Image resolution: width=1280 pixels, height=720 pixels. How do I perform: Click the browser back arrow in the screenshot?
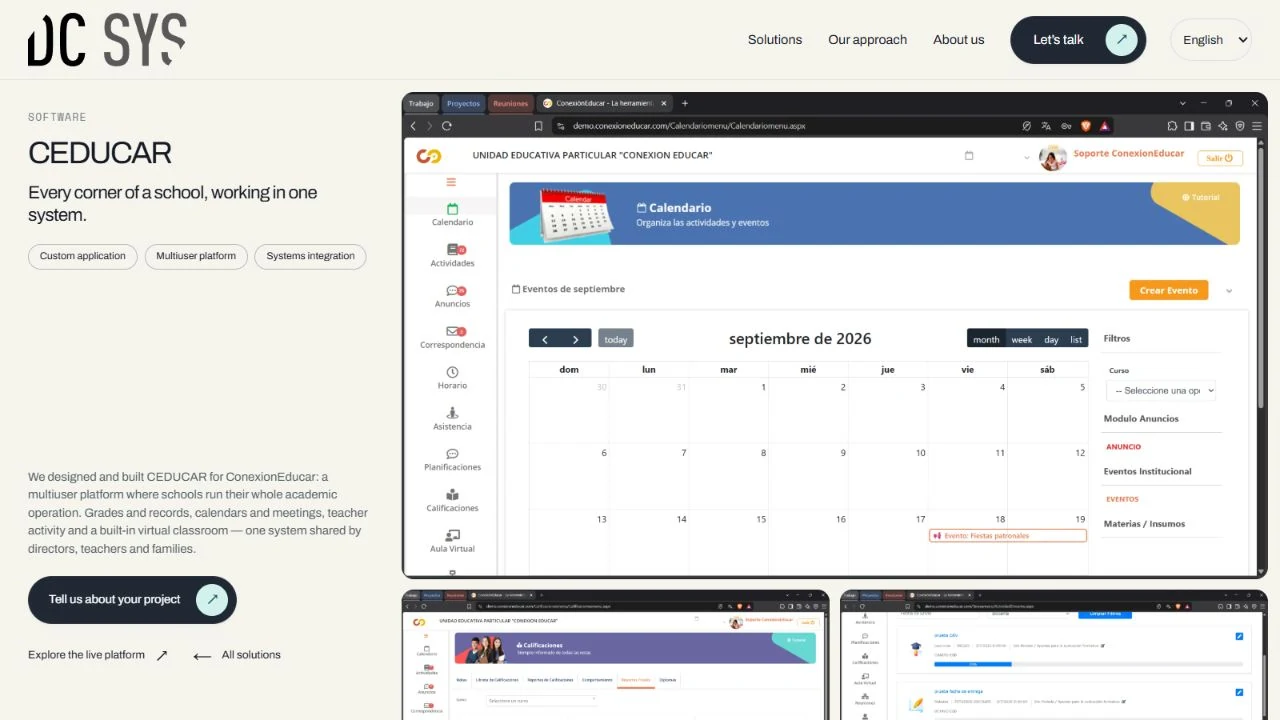(x=413, y=126)
